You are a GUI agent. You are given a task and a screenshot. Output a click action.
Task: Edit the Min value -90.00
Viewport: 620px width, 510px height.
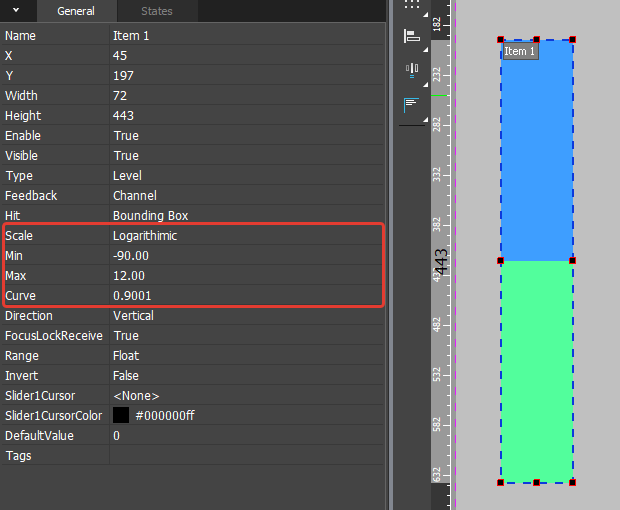(x=246, y=256)
